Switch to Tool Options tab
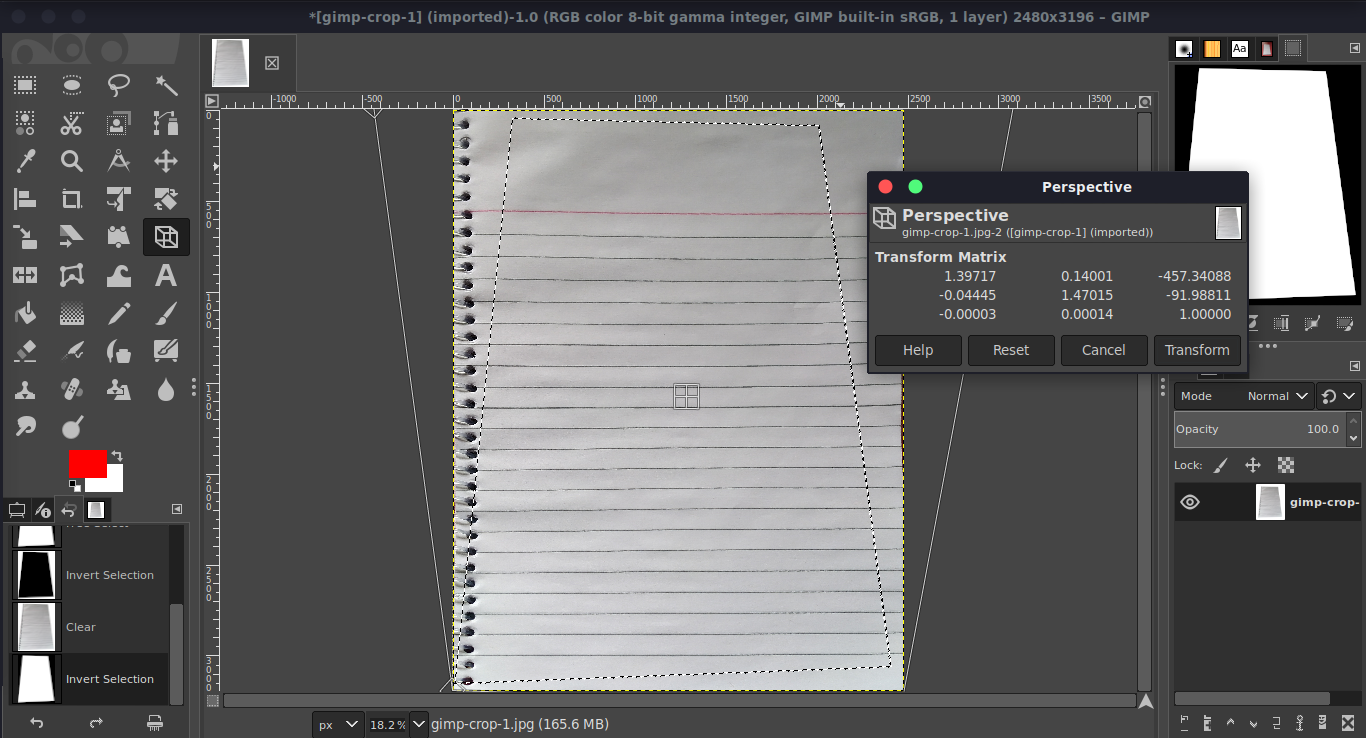This screenshot has width=1366, height=738. pyautogui.click(x=17, y=510)
